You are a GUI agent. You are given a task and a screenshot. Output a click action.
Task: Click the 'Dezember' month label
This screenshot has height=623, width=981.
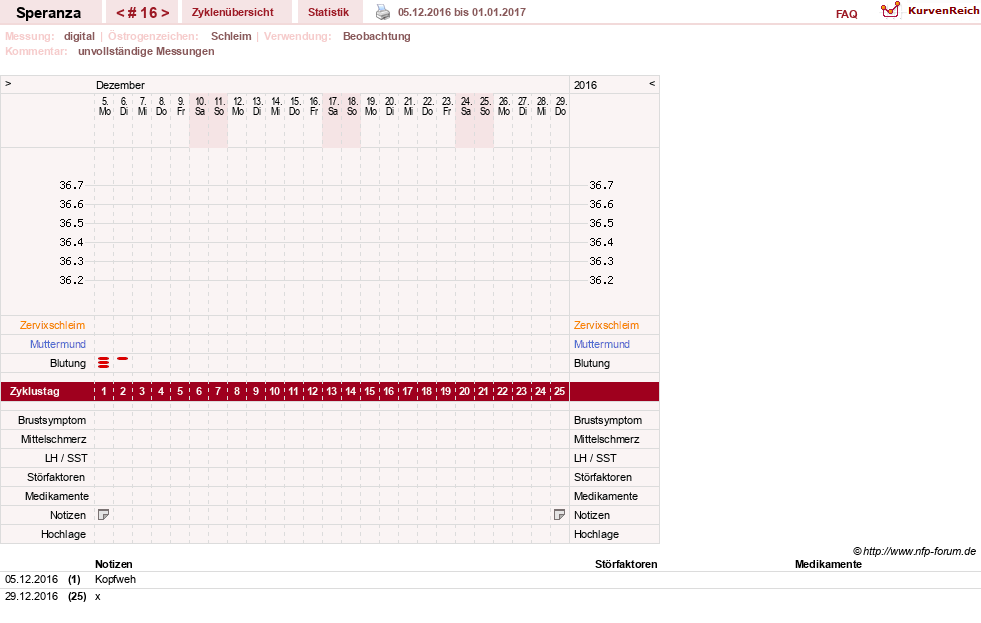[x=120, y=85]
